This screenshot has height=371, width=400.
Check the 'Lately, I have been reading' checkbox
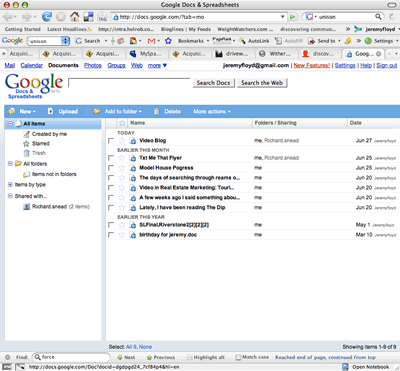click(111, 208)
